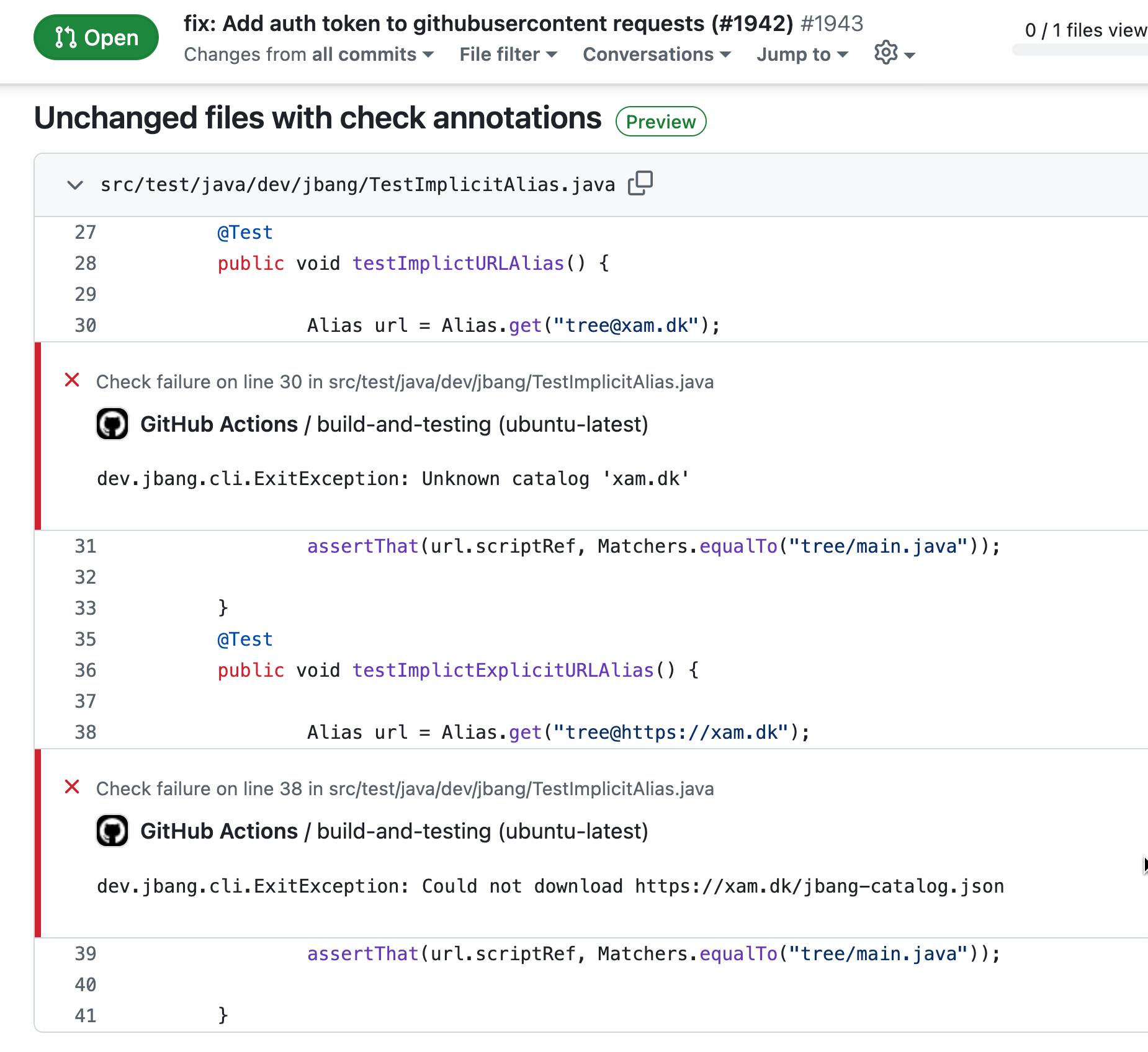Viewport: 1148px width, 1052px height.
Task: Open the File filter dropdown
Action: pos(508,55)
